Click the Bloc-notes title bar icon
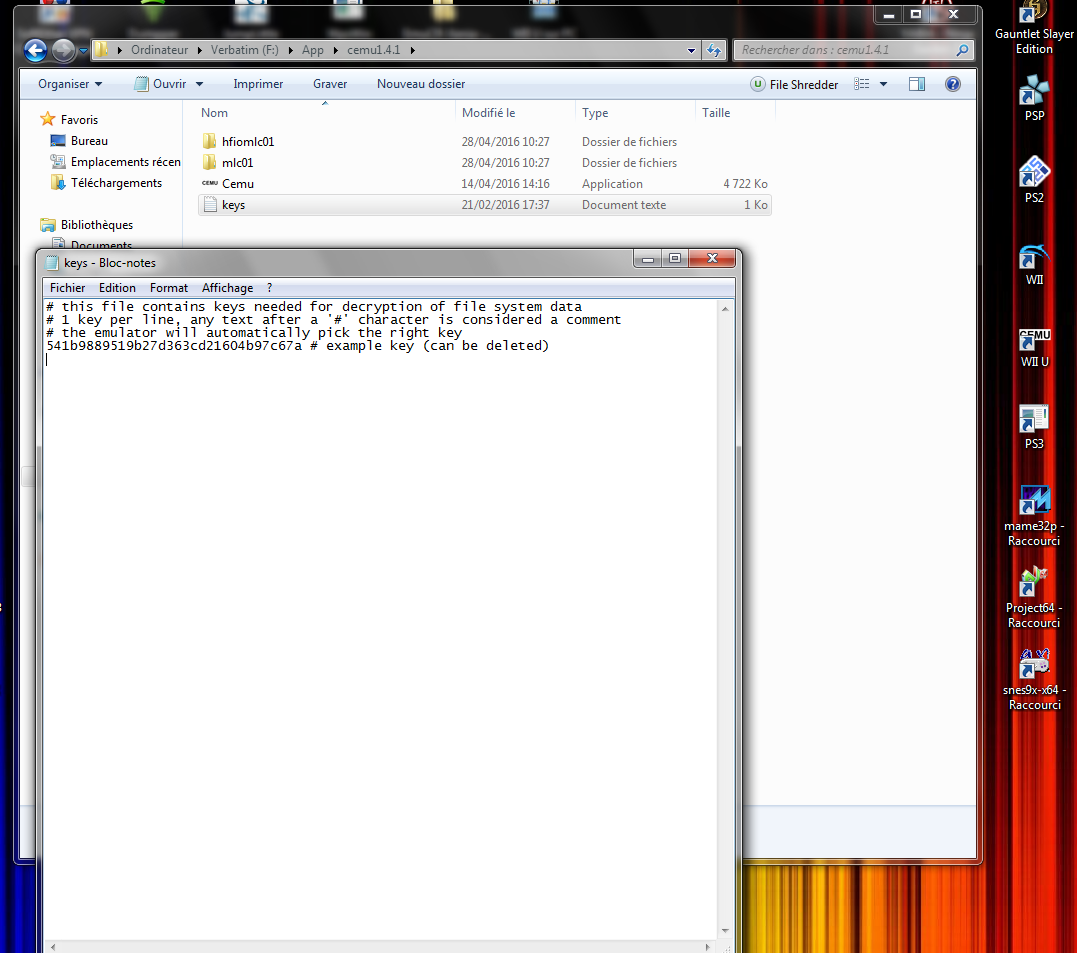 coord(52,263)
